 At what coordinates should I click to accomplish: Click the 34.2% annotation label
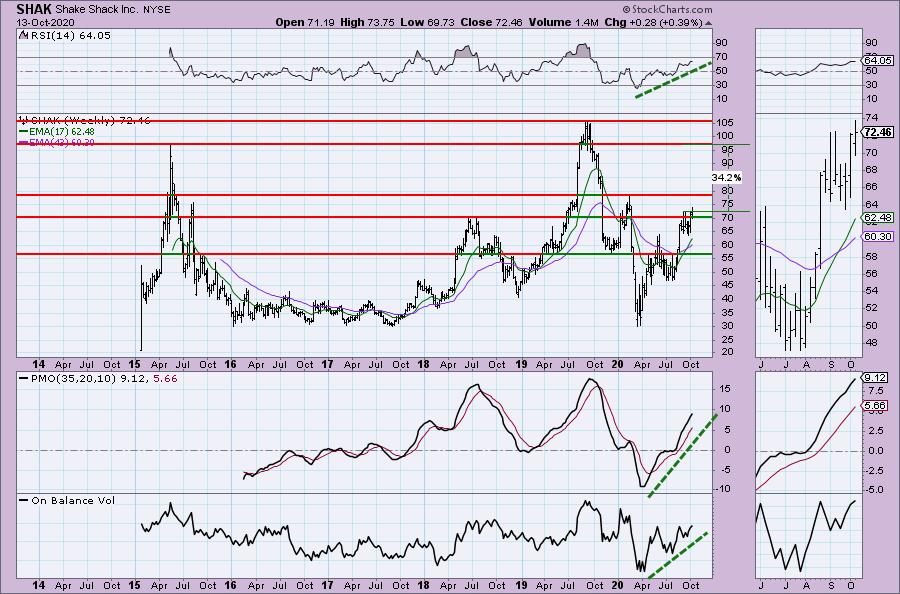tap(726, 177)
